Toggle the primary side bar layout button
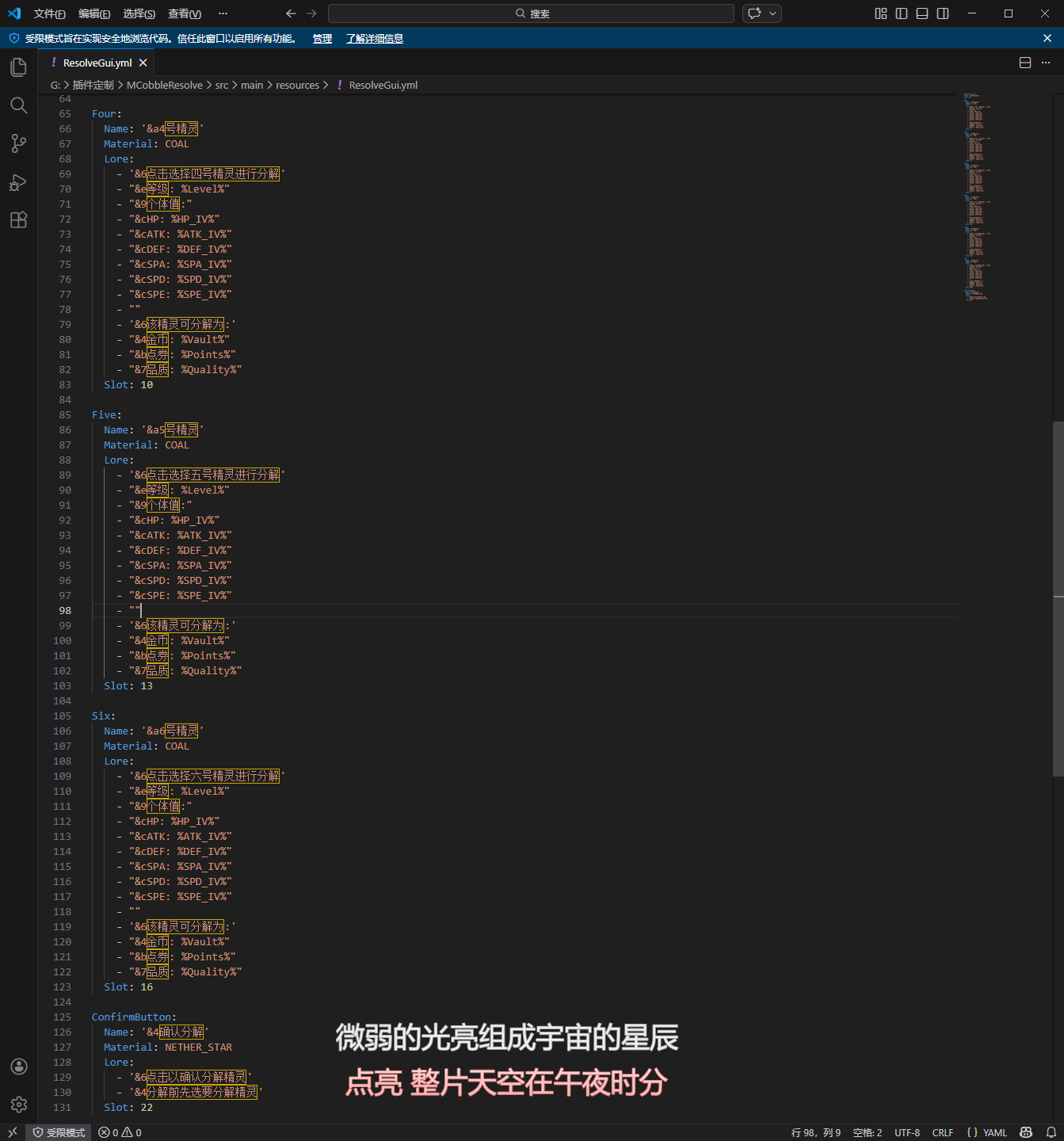1064x1141 pixels. [902, 13]
